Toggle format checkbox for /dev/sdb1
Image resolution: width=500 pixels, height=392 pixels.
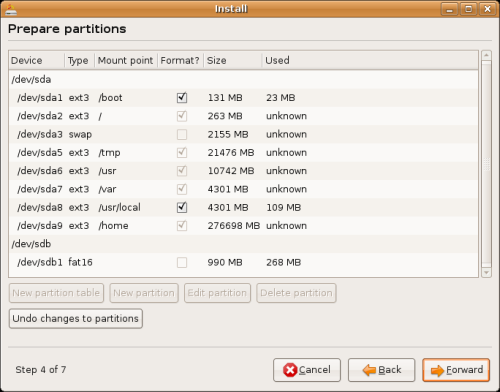pos(182,262)
